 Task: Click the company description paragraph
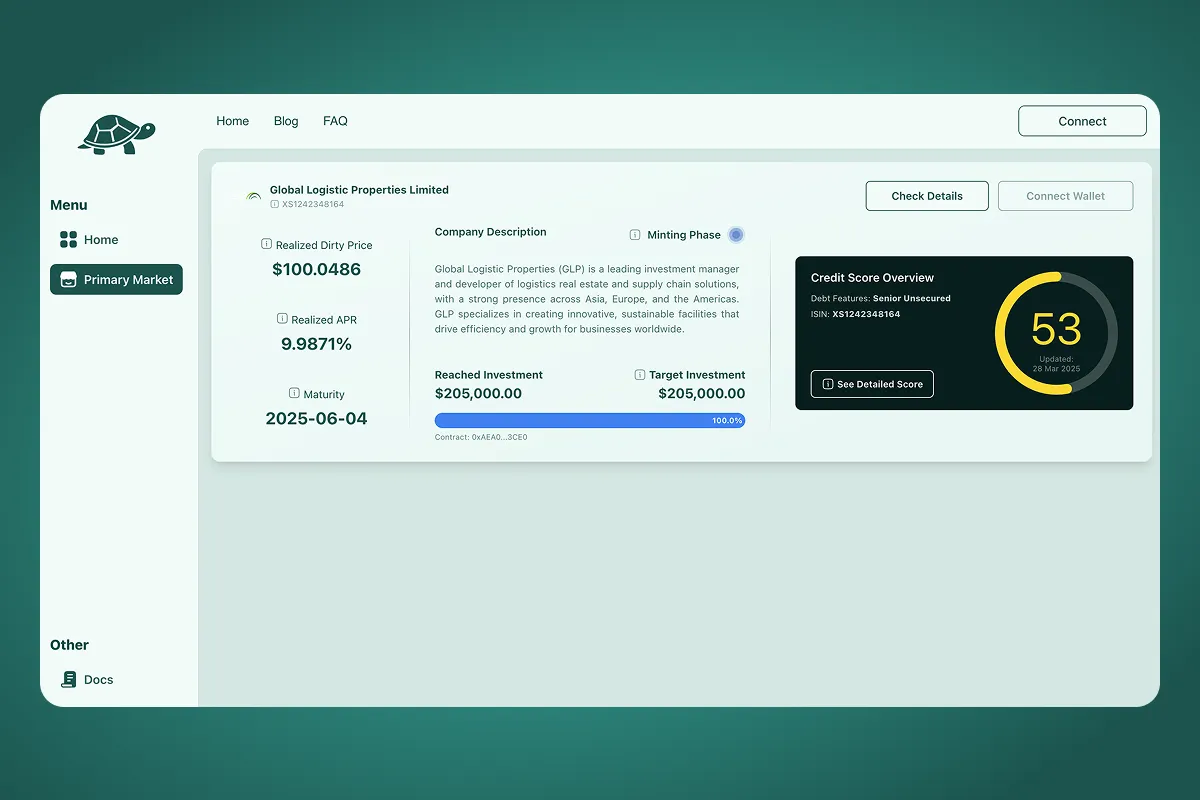587,299
